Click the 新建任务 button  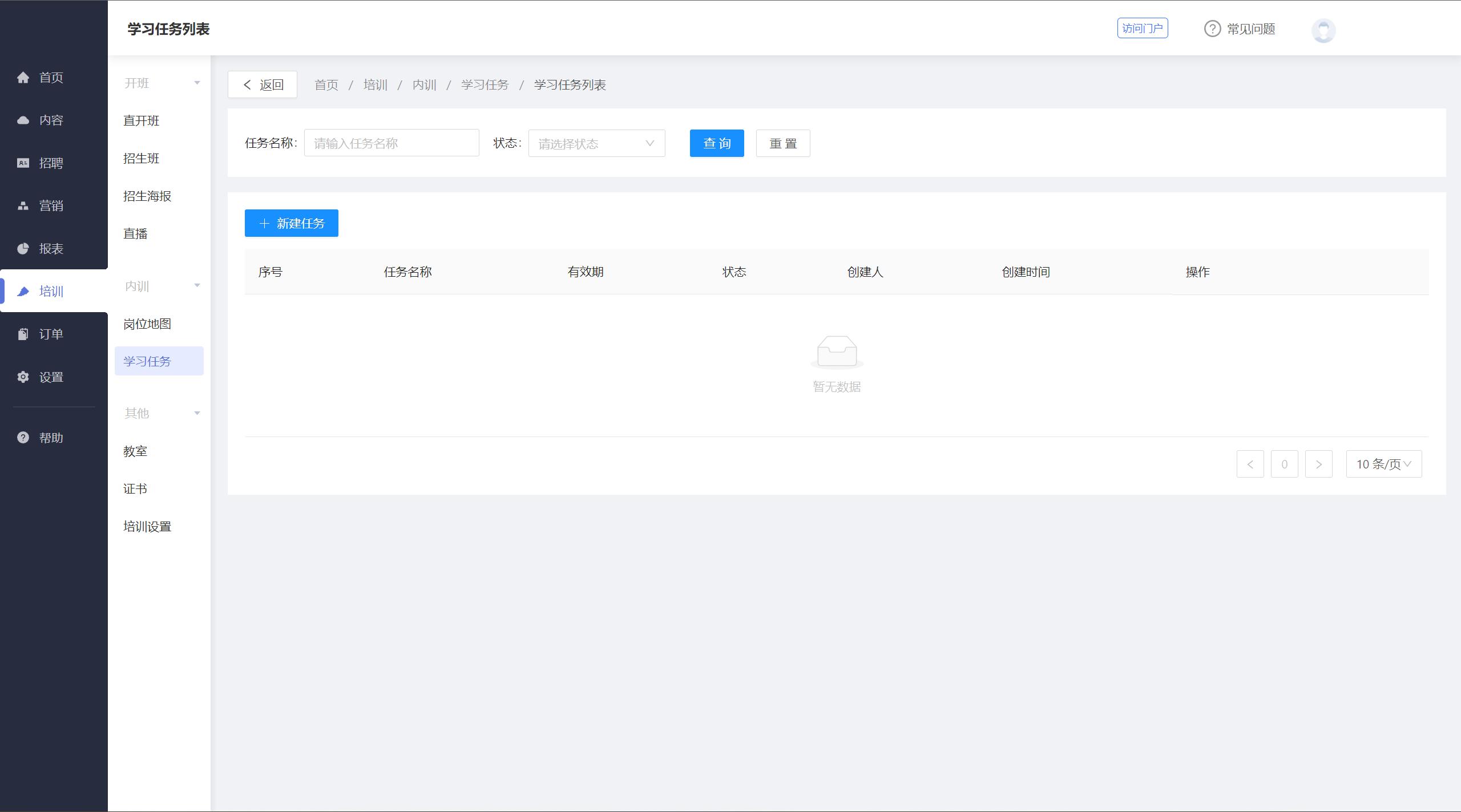[x=291, y=223]
